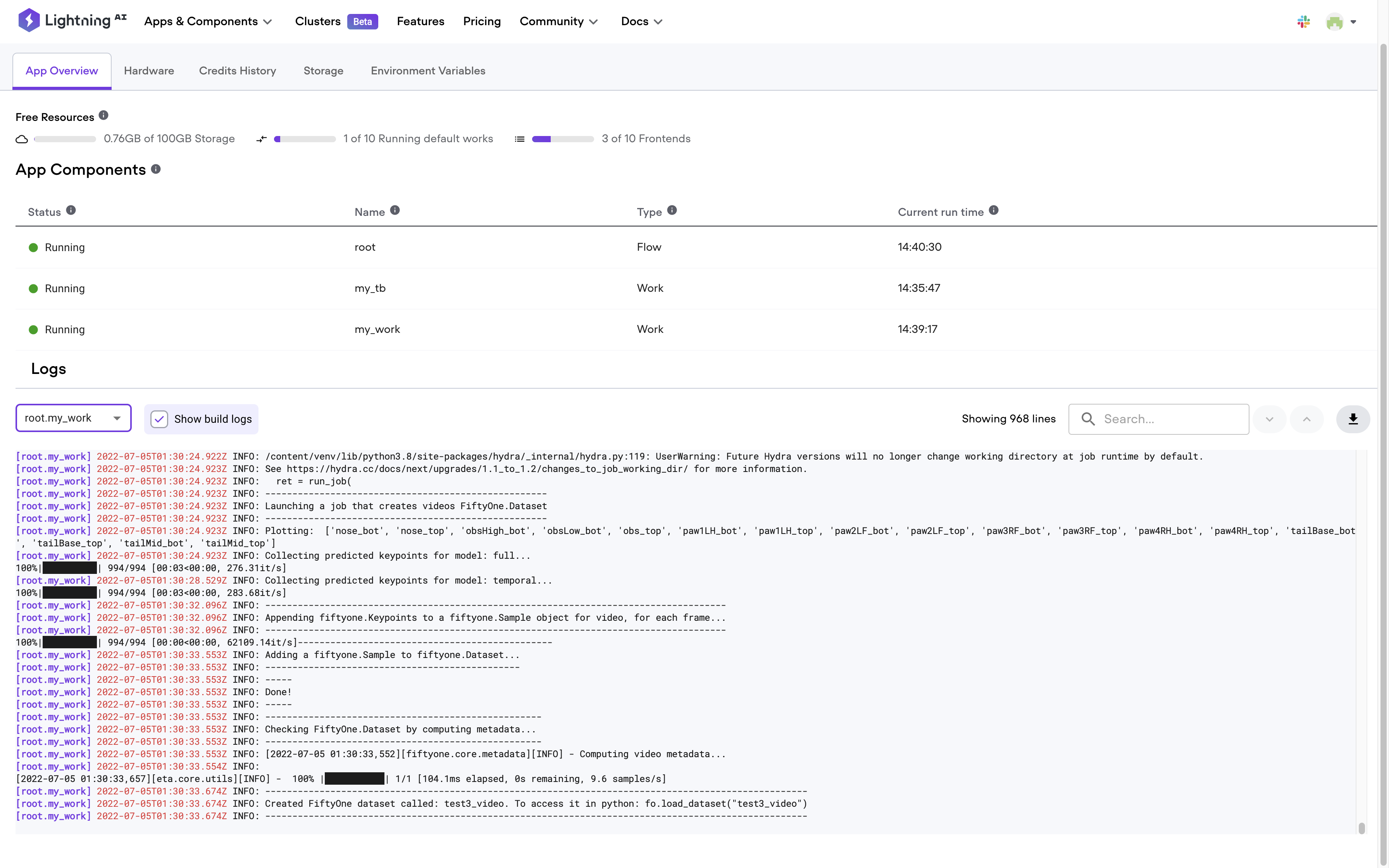Toggle the Show build logs checkbox

[160, 419]
